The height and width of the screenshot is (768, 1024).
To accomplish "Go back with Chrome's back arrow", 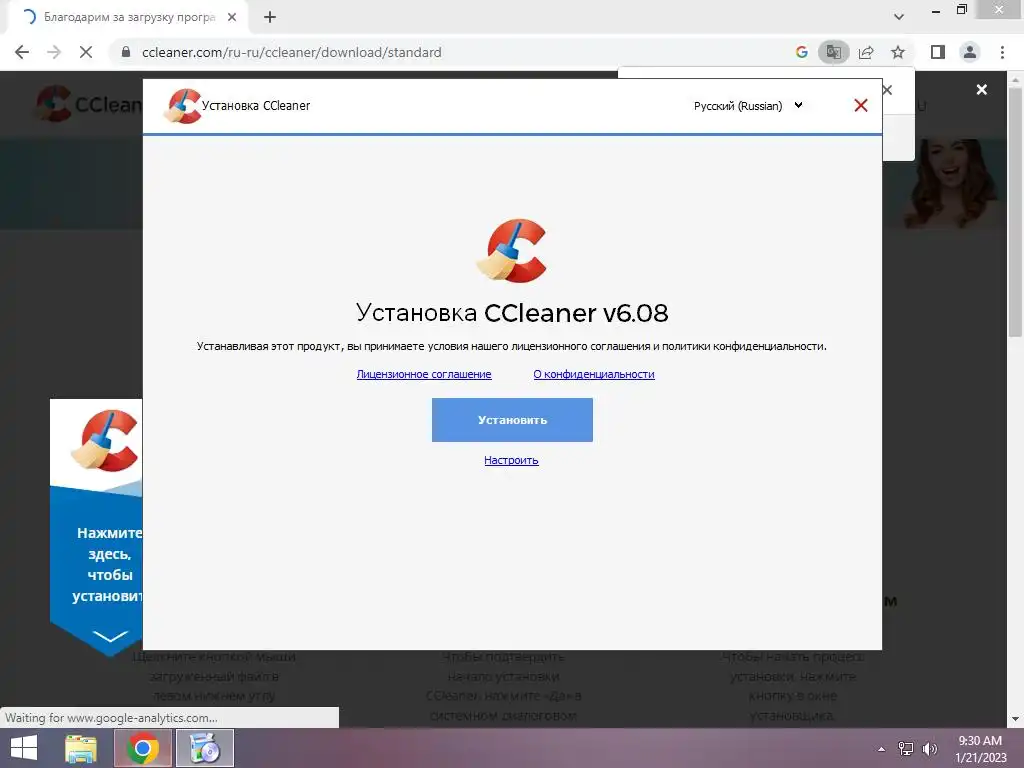I will point(22,52).
